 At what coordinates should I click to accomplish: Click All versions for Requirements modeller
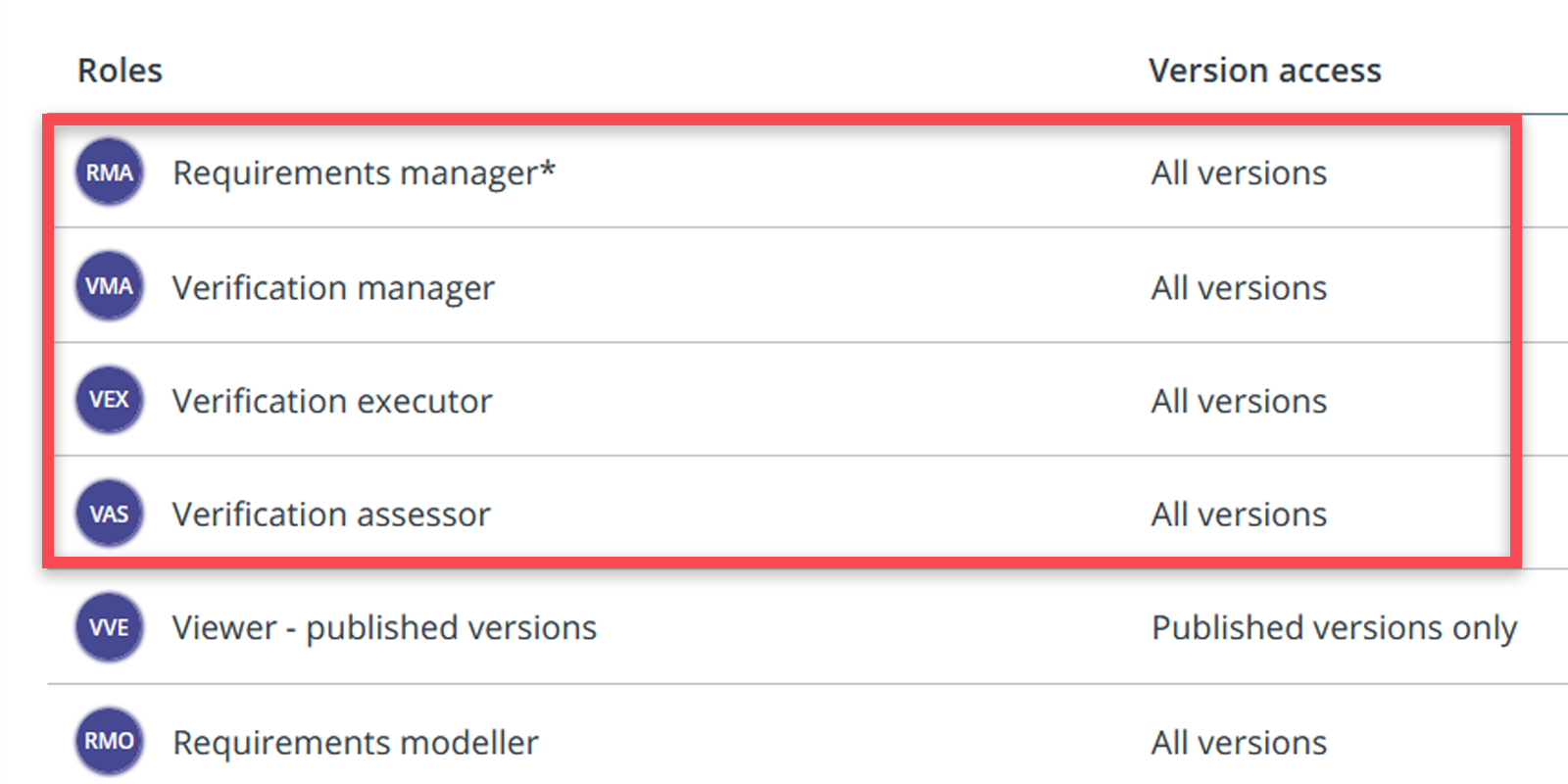pos(1239,742)
